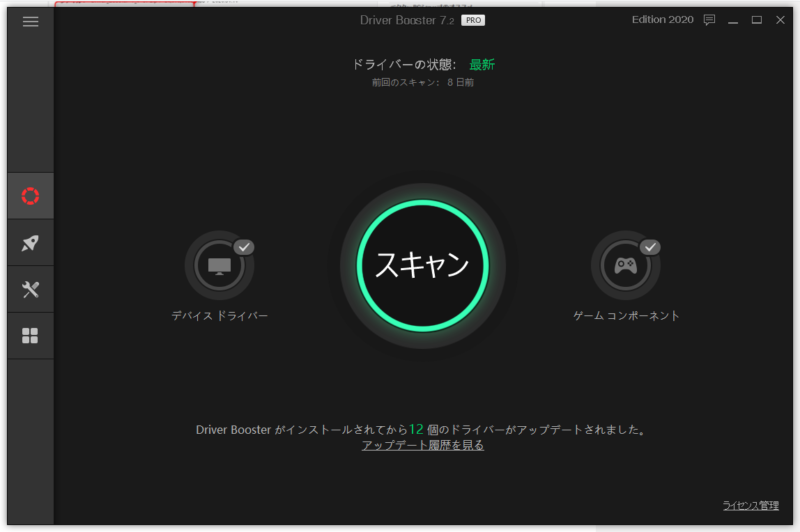Viewport: 800px width, 532px height.
Task: Open the hamburger main menu
Action: coord(30,21)
